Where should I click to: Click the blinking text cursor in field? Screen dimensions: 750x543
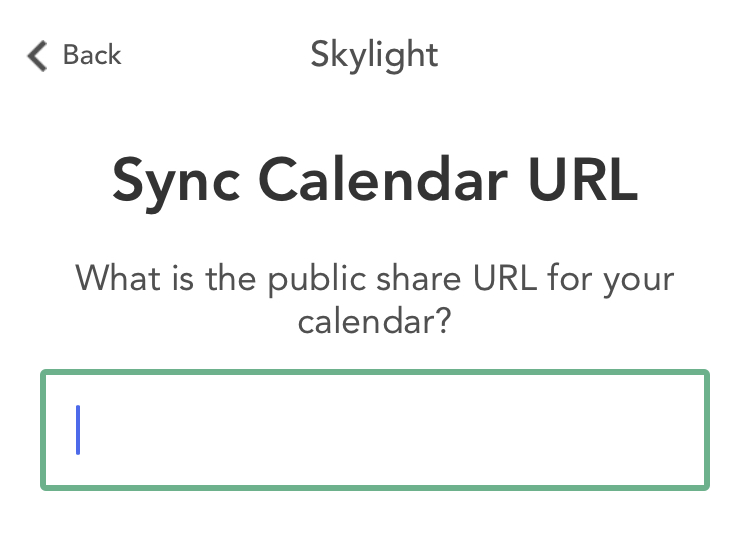(78, 430)
